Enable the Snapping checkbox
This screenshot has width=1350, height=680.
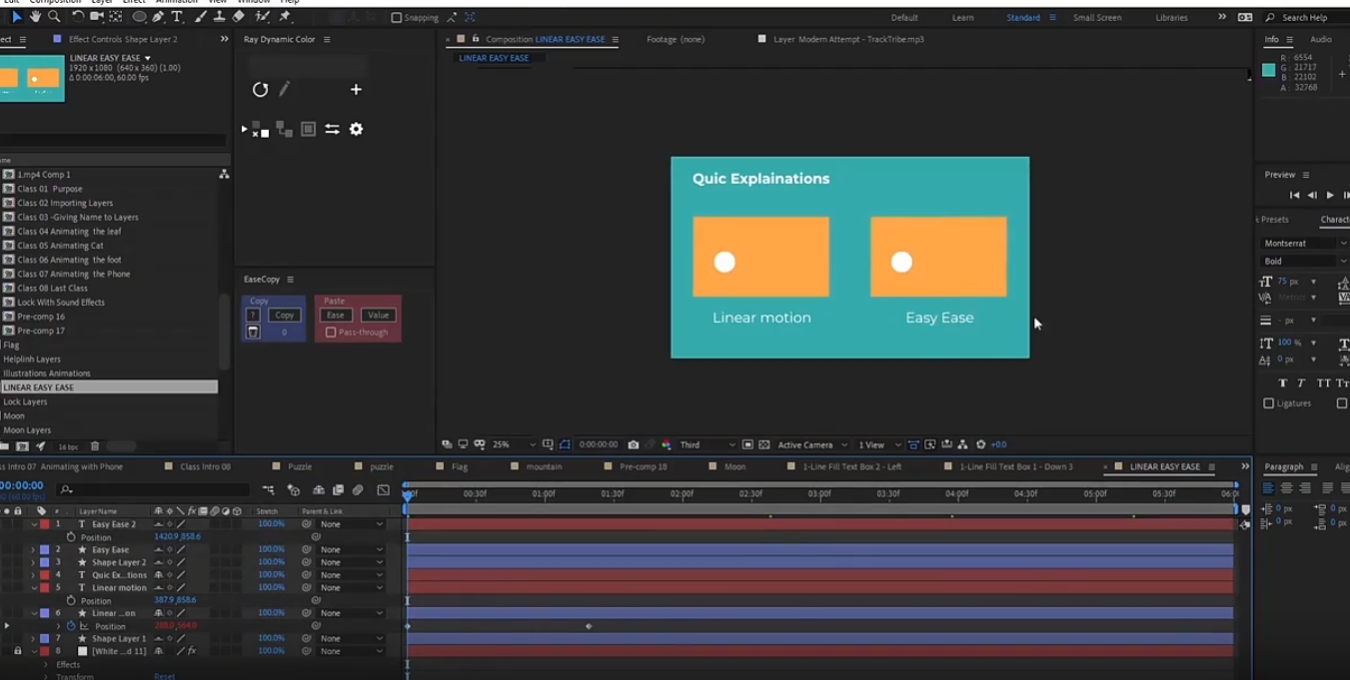tap(396, 18)
